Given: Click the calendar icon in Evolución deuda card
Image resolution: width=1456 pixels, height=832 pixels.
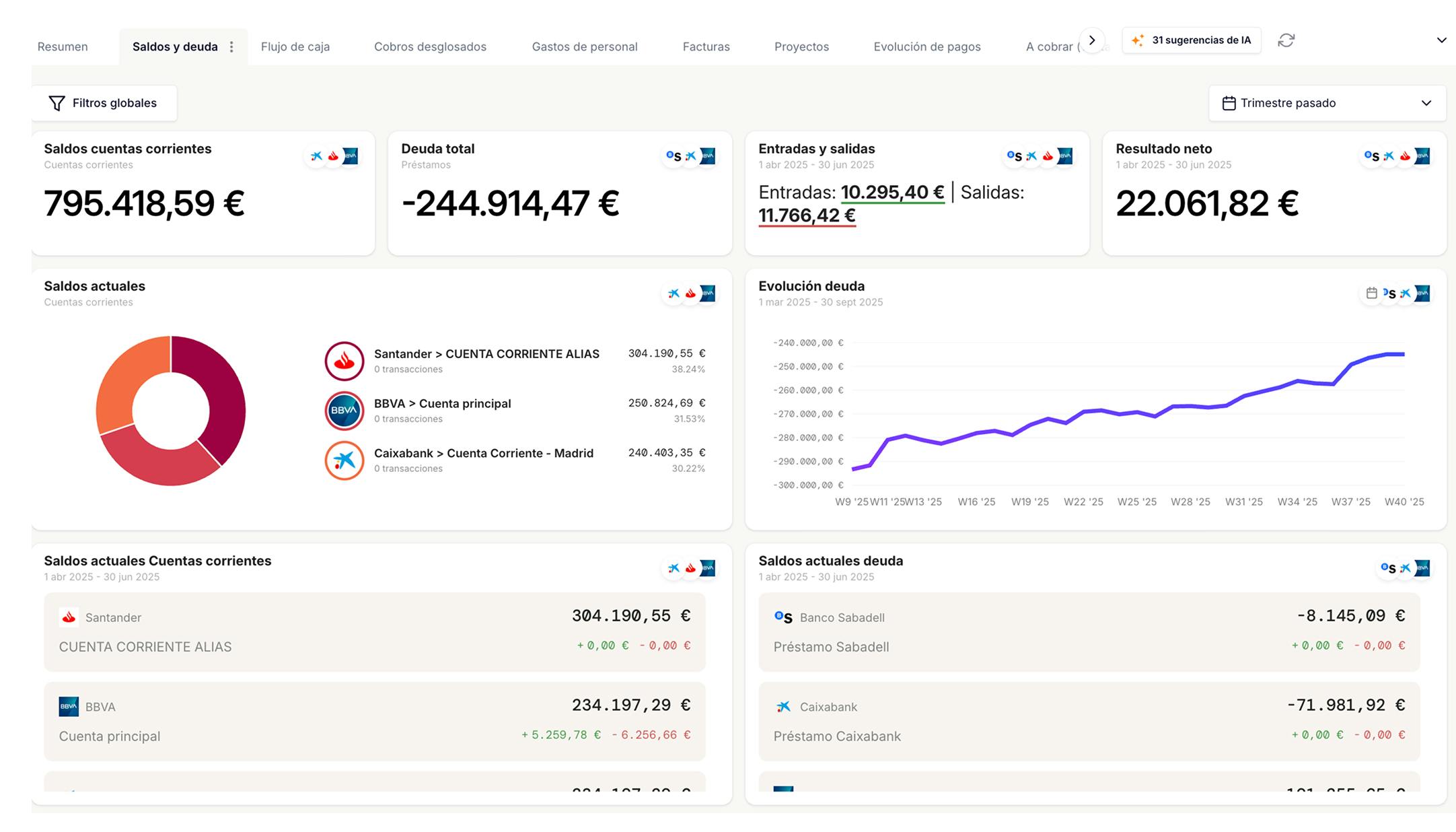Looking at the screenshot, I should [1371, 293].
